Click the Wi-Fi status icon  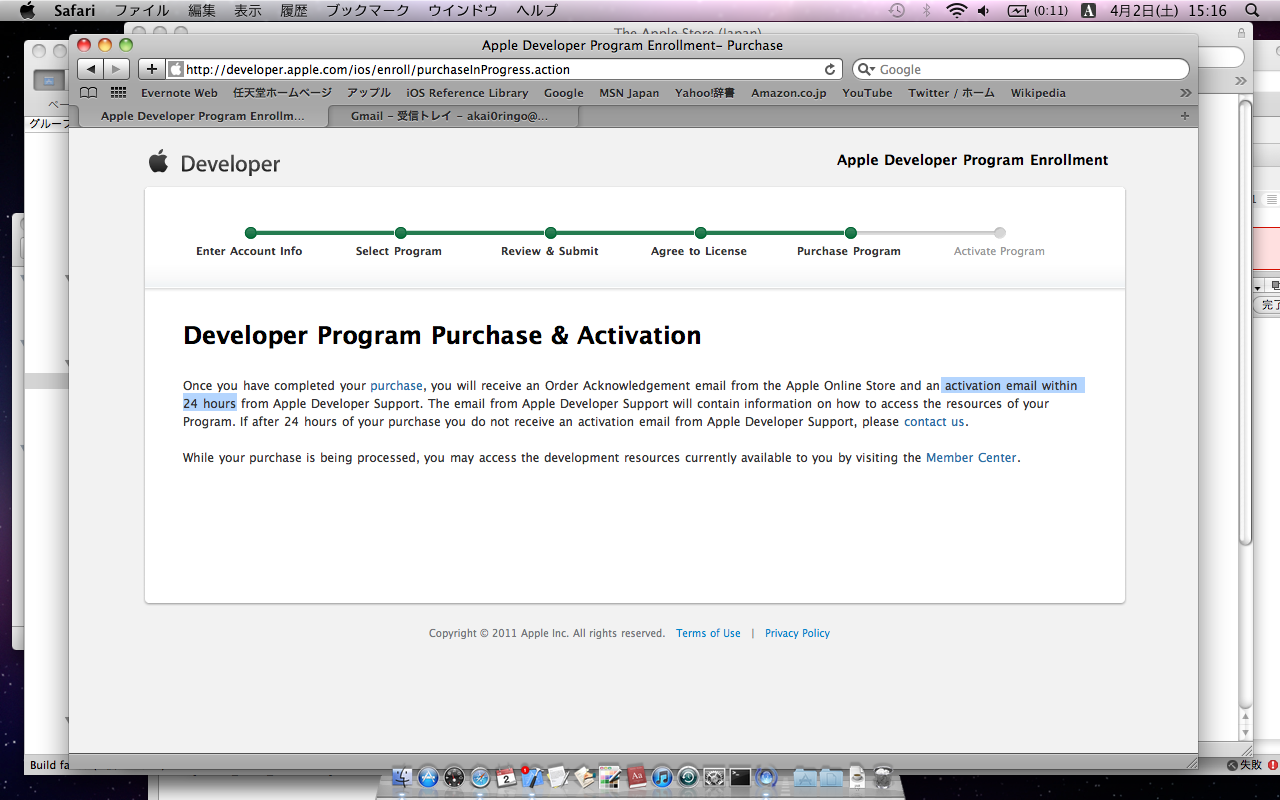click(957, 10)
